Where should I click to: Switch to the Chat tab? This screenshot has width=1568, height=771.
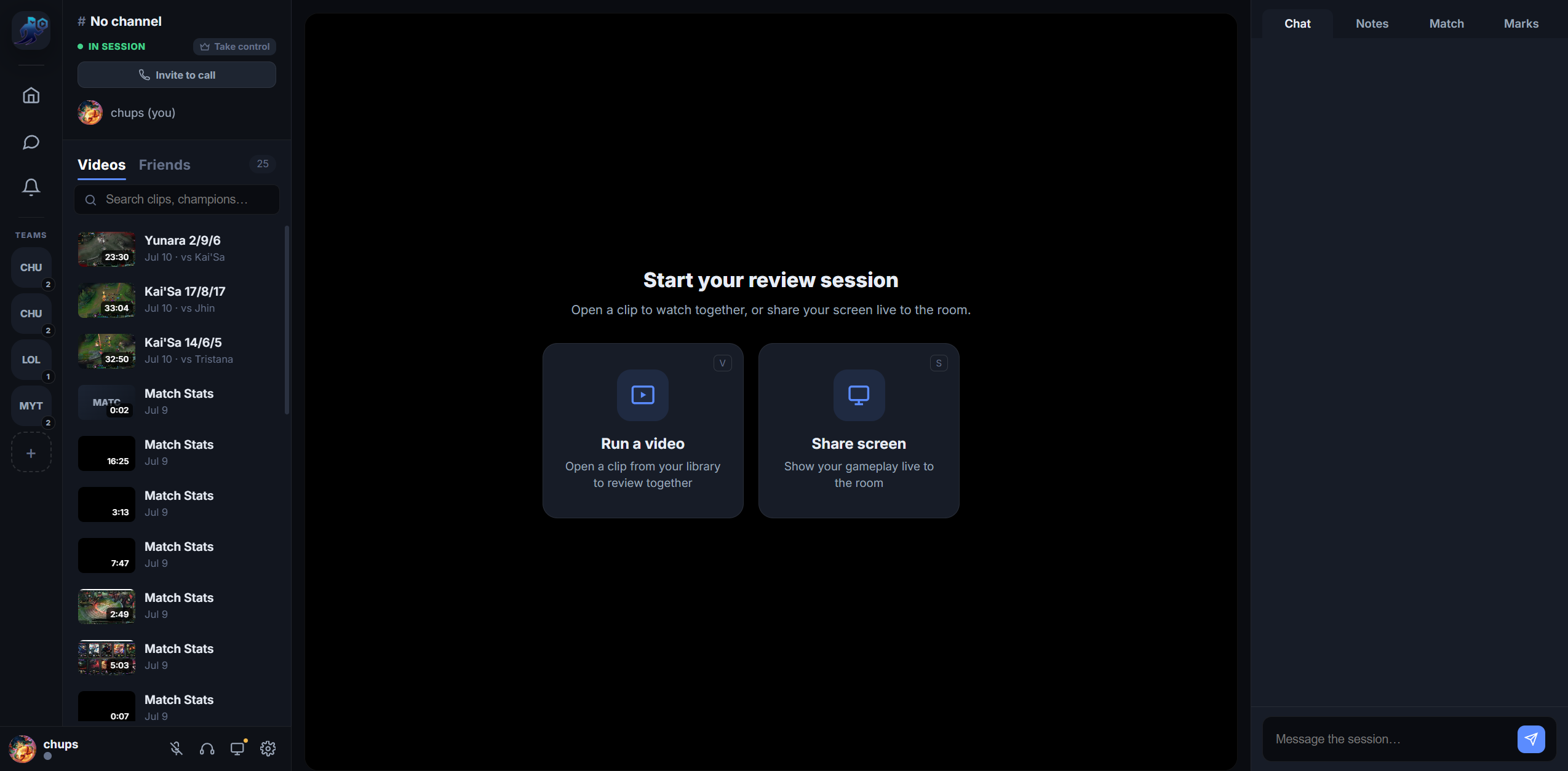point(1297,23)
